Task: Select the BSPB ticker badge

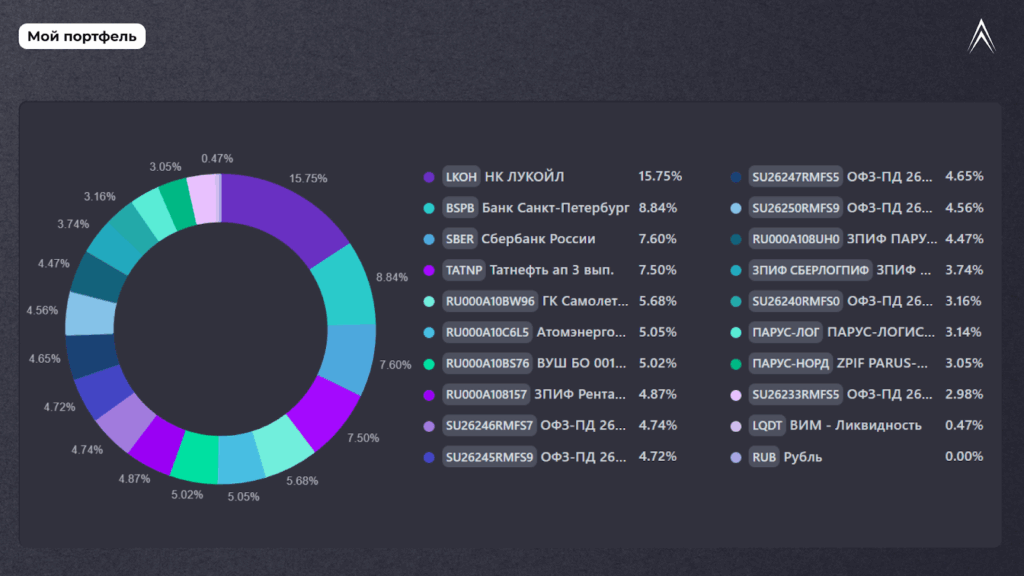Action: pyautogui.click(x=460, y=208)
